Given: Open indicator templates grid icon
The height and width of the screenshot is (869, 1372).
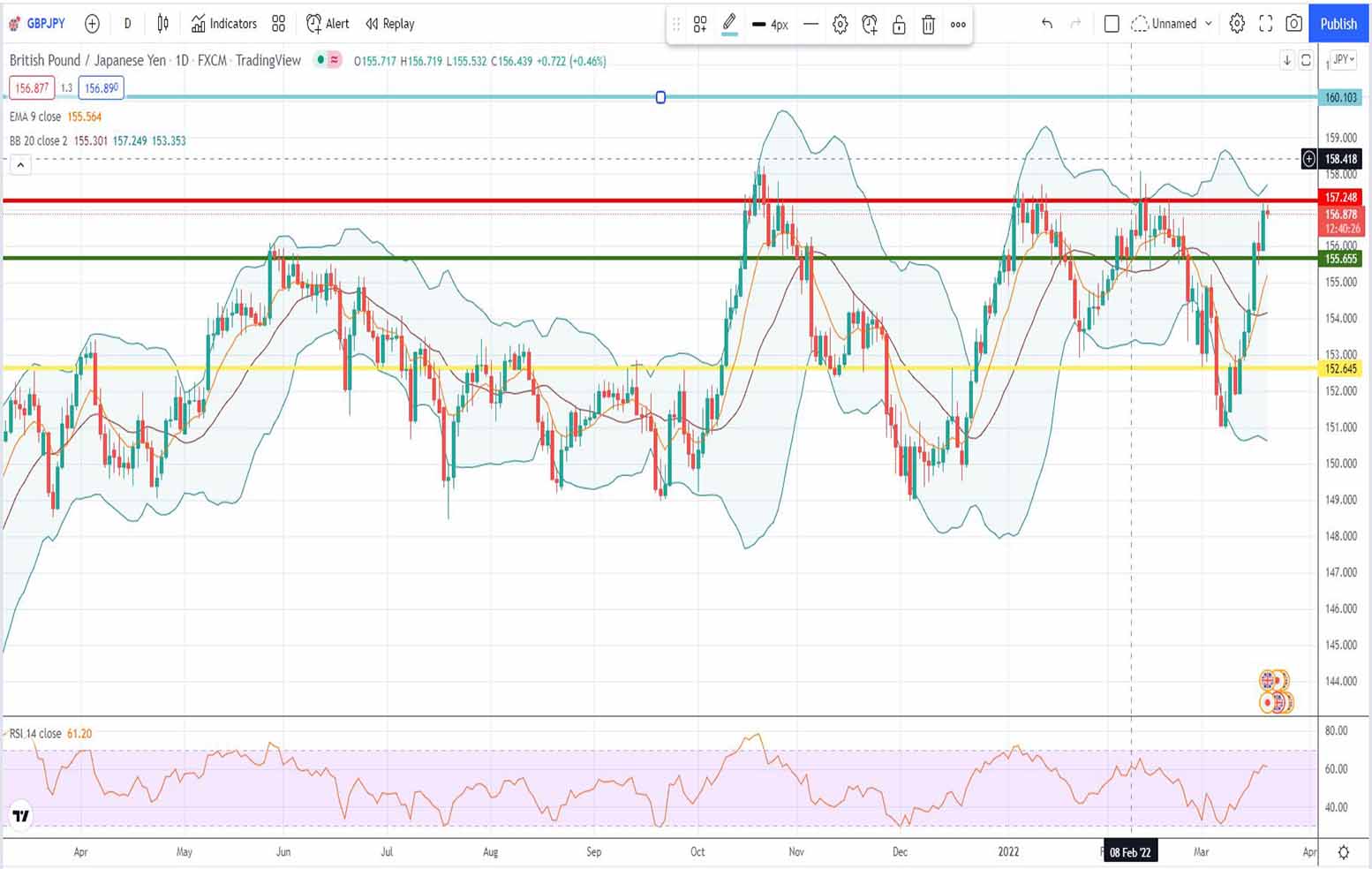Looking at the screenshot, I should point(279,24).
